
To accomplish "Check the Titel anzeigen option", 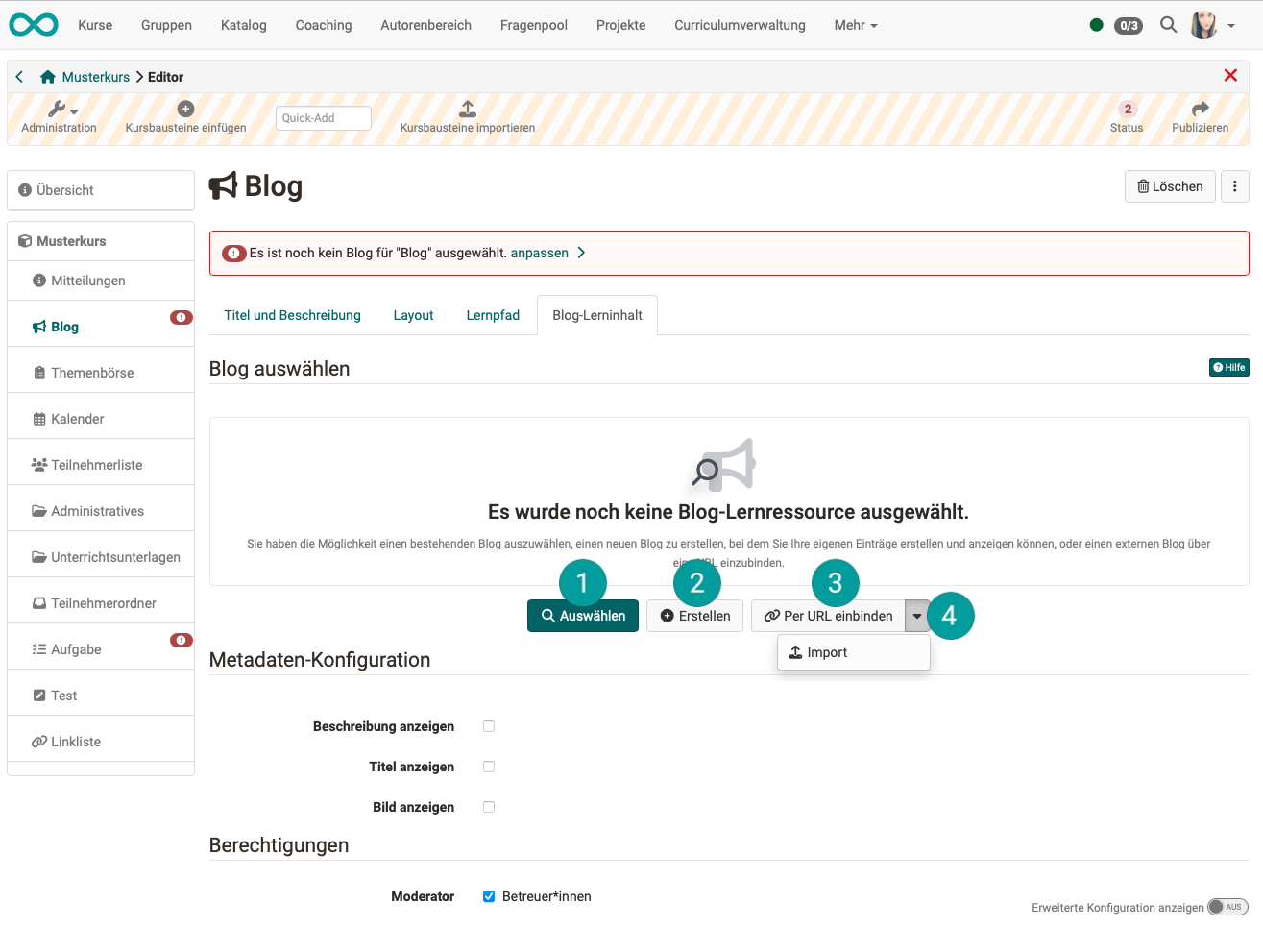I will pos(489,767).
